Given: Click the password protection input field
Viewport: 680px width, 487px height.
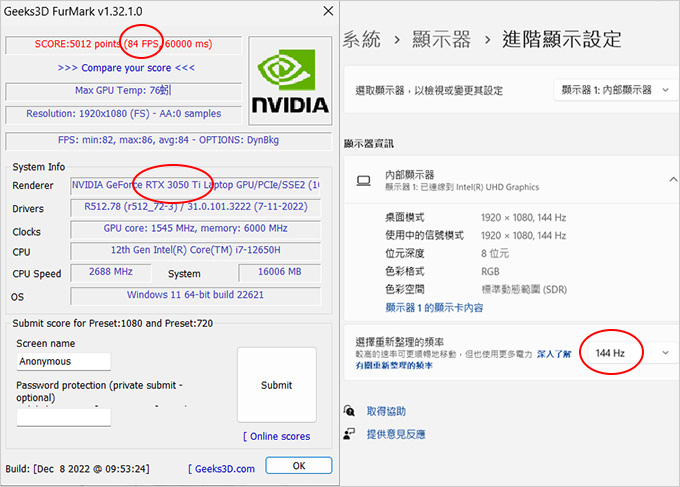Looking at the screenshot, I should point(64,417).
